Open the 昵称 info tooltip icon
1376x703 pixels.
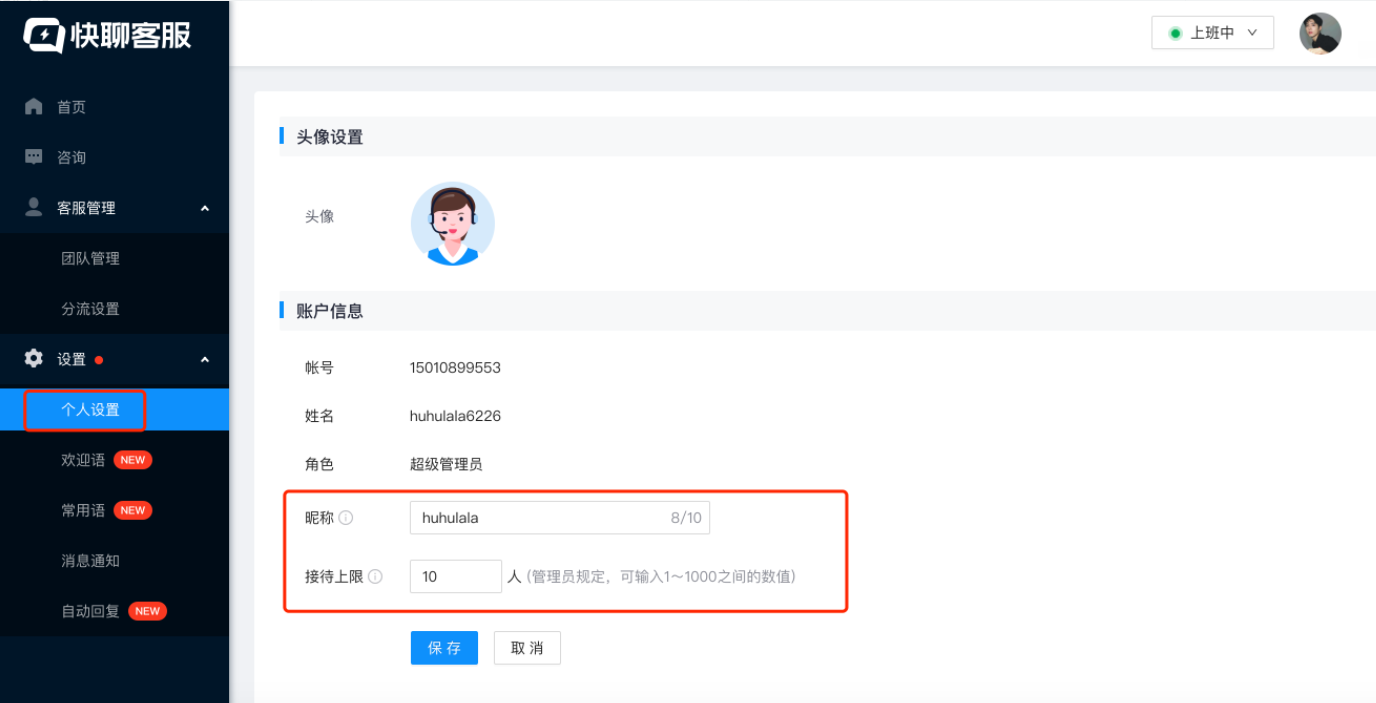345,517
